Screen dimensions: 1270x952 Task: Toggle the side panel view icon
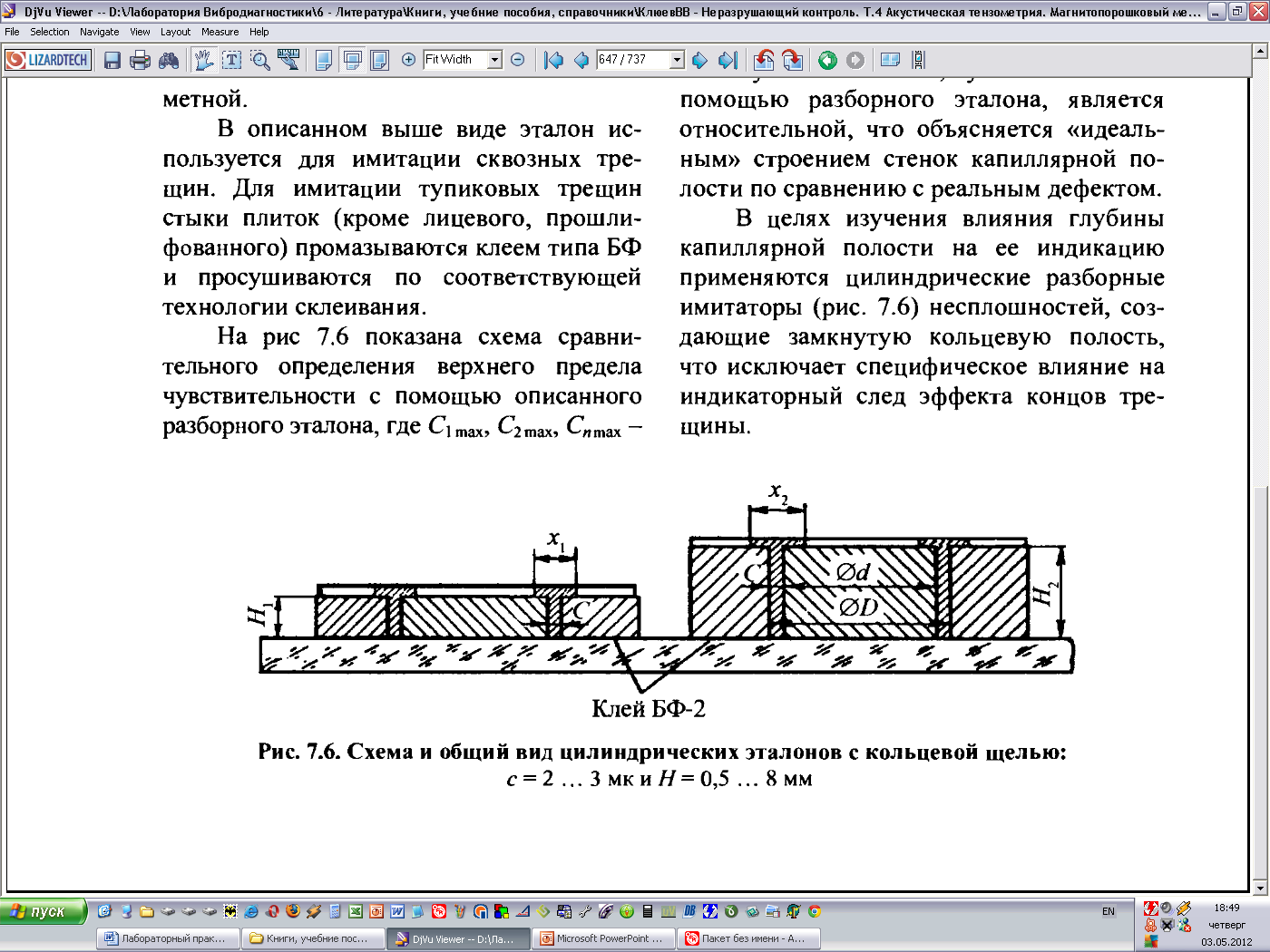[x=891, y=60]
